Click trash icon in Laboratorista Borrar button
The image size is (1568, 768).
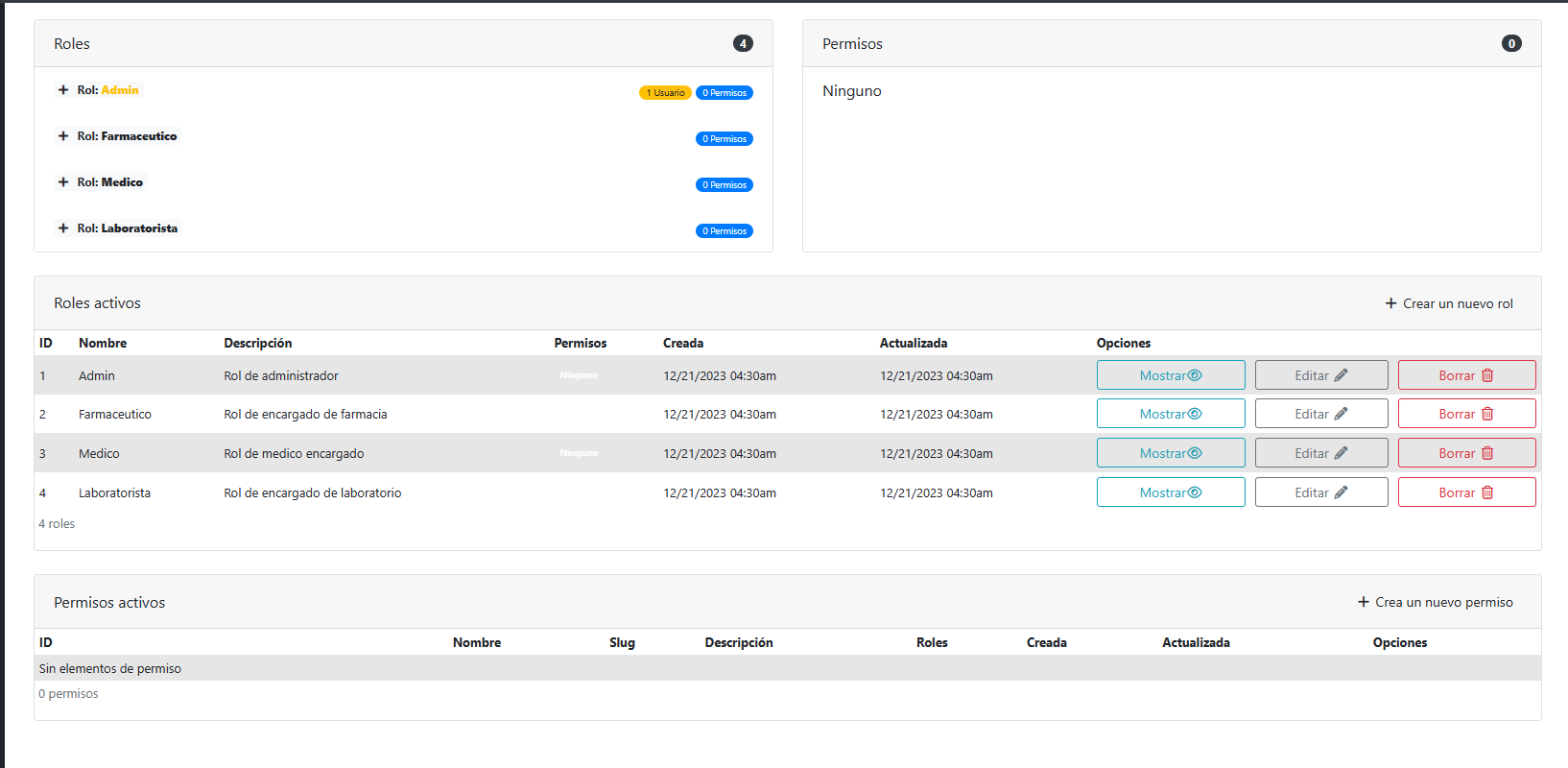pos(1487,492)
